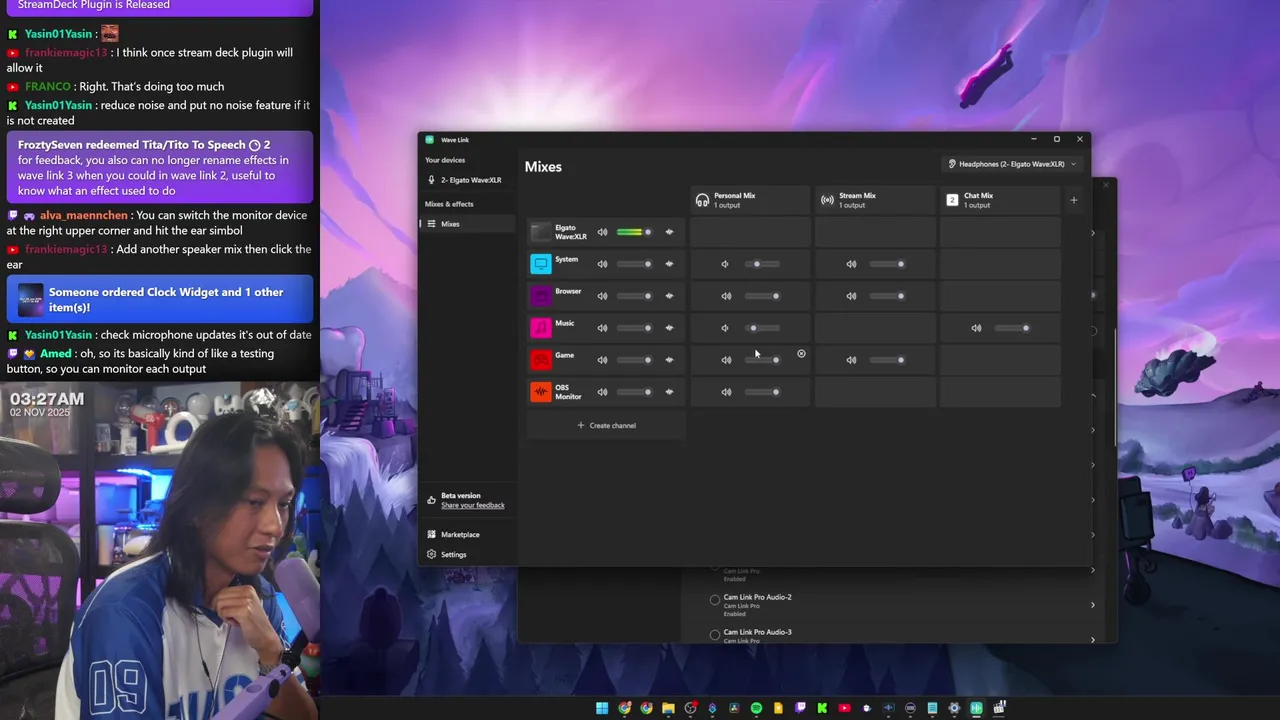
Task: Click the empty Chat Mix cell for Game
Action: click(x=1000, y=360)
